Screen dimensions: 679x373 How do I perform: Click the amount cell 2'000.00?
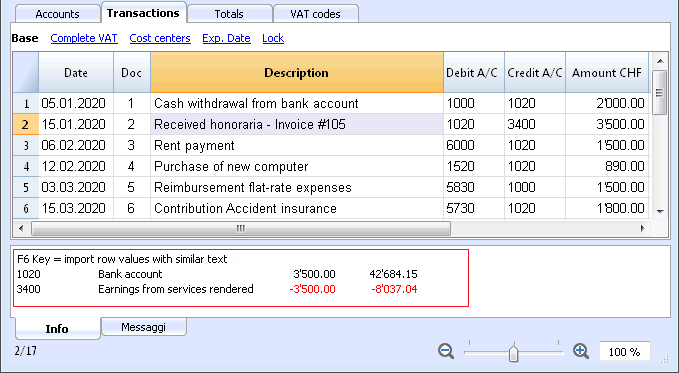(607, 104)
